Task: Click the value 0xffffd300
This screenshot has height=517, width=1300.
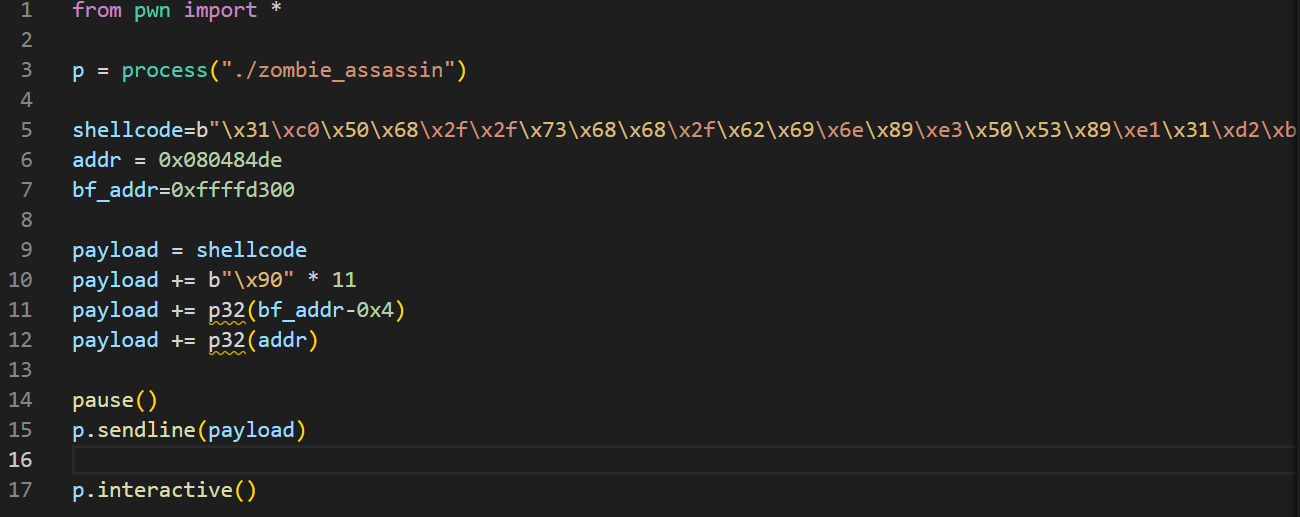Action: point(233,190)
